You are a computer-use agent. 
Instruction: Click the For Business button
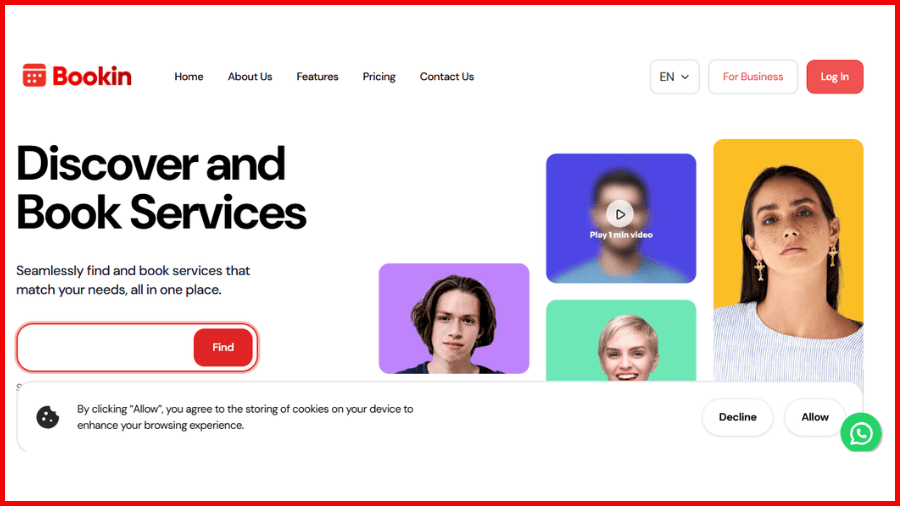pos(752,77)
